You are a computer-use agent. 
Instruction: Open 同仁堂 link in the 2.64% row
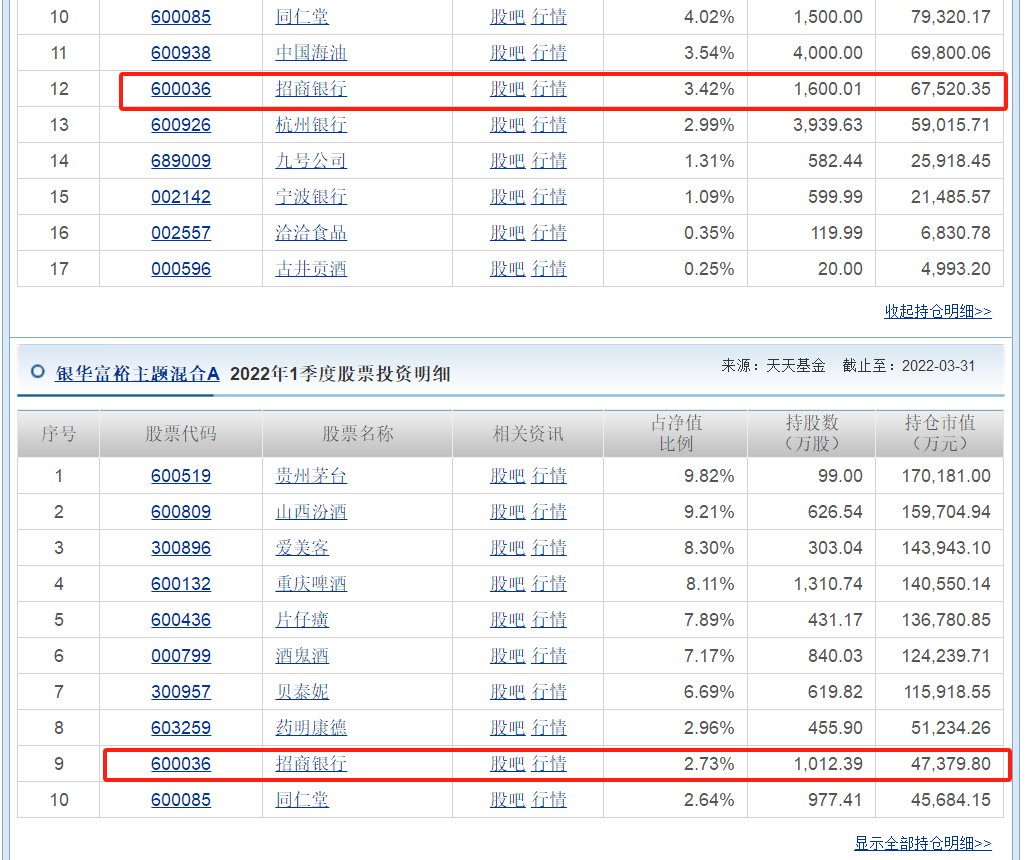[302, 800]
